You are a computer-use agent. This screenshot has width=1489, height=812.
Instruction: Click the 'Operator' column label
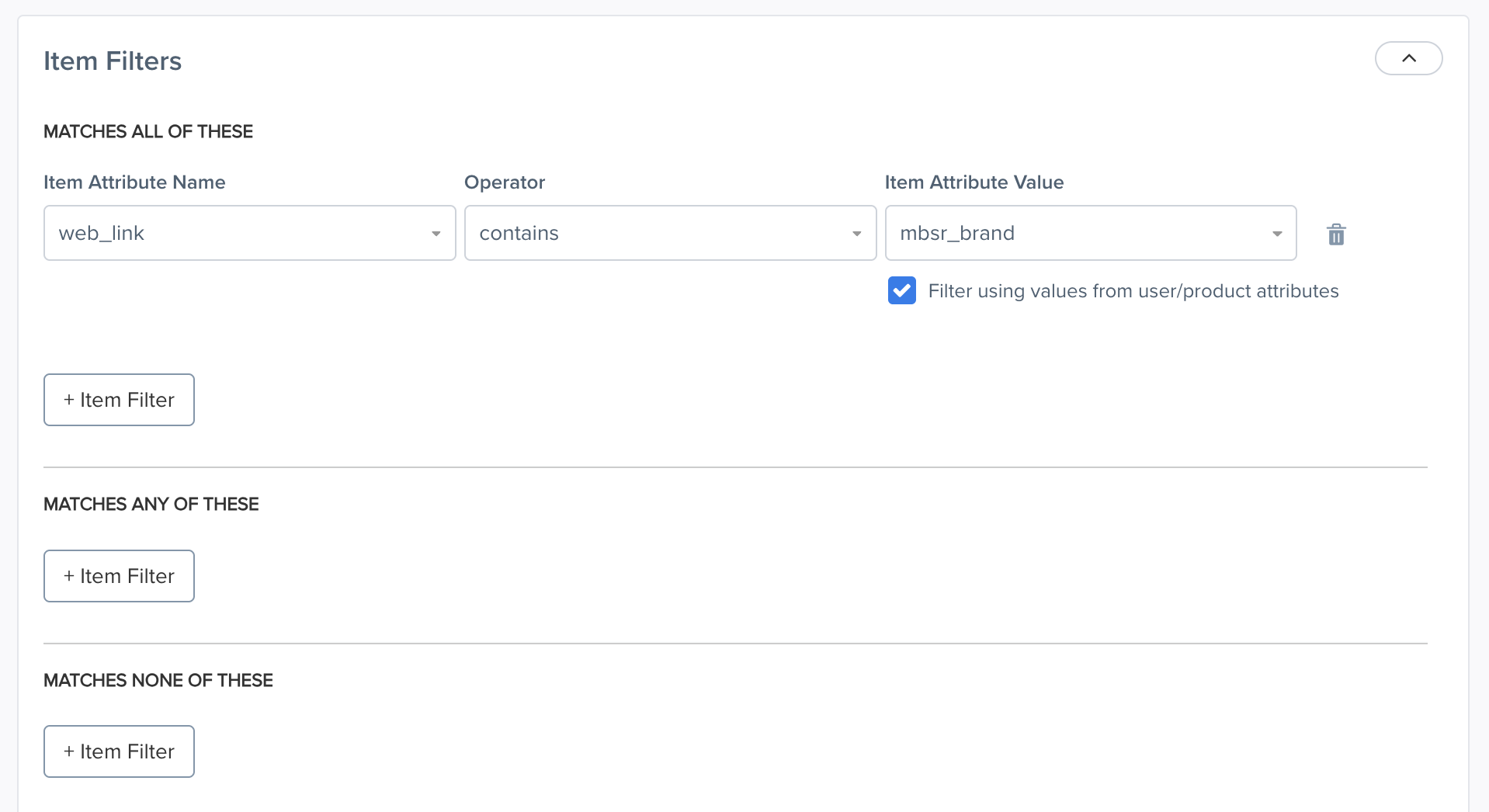pyautogui.click(x=505, y=182)
